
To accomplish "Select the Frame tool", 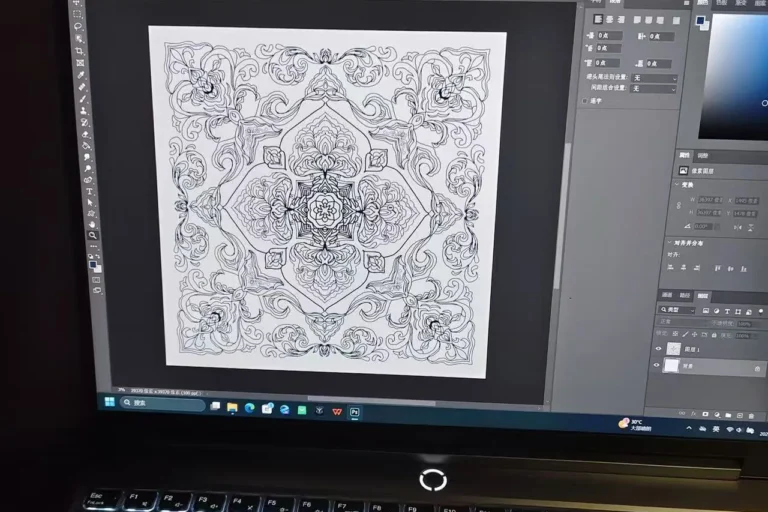I will pyautogui.click(x=81, y=63).
